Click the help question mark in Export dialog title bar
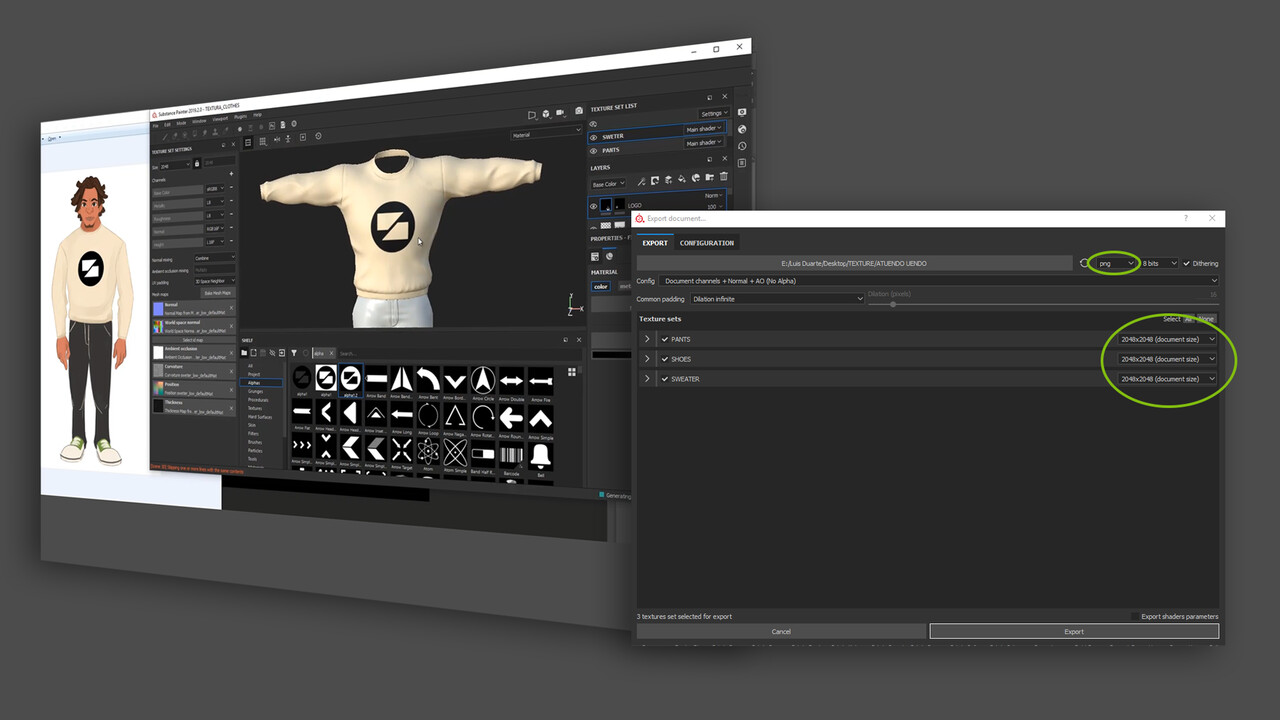 [1186, 218]
